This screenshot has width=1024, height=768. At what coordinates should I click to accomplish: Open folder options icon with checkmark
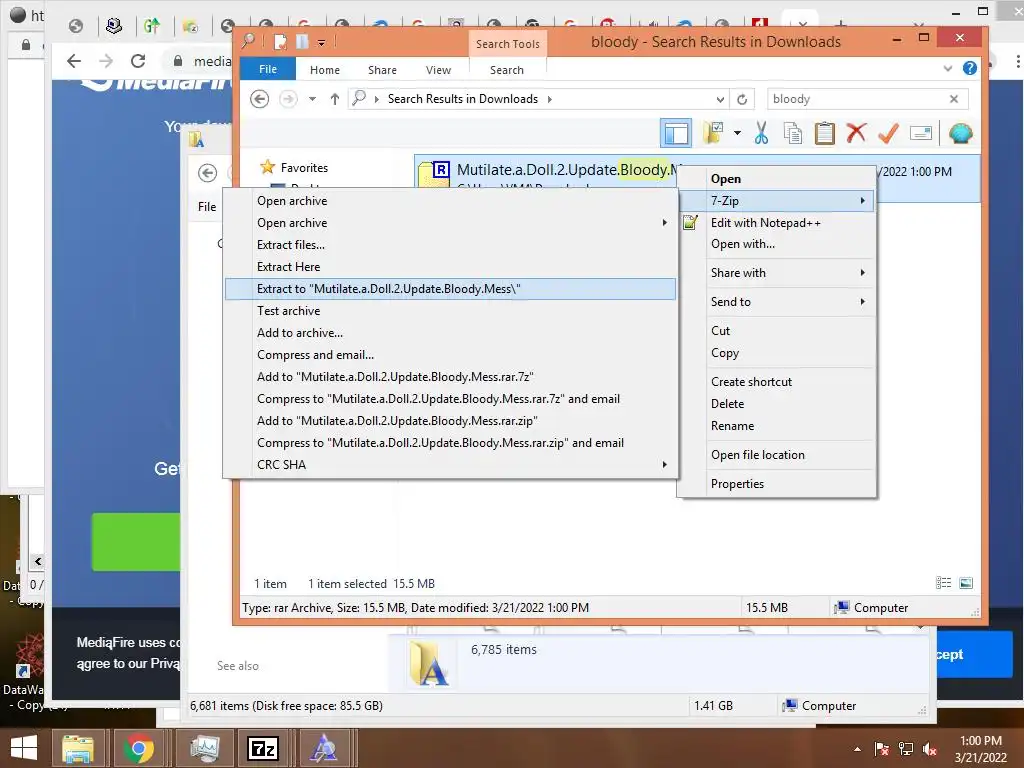click(713, 133)
